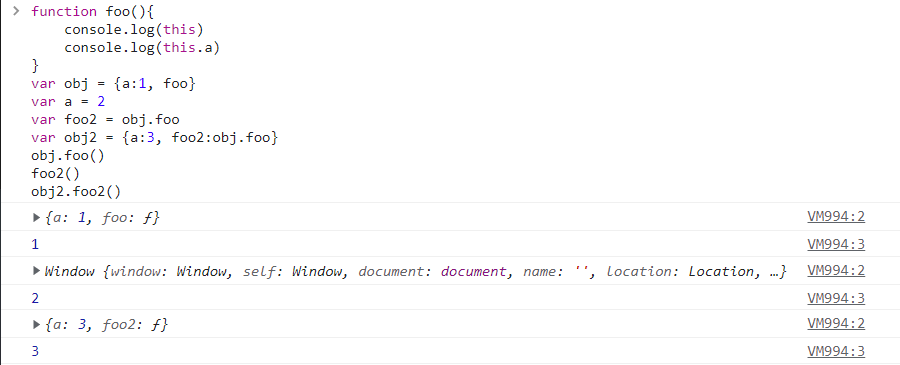Expand the logged {a: 3, foo2: f} object
The height and width of the screenshot is (365, 900).
coord(36,325)
